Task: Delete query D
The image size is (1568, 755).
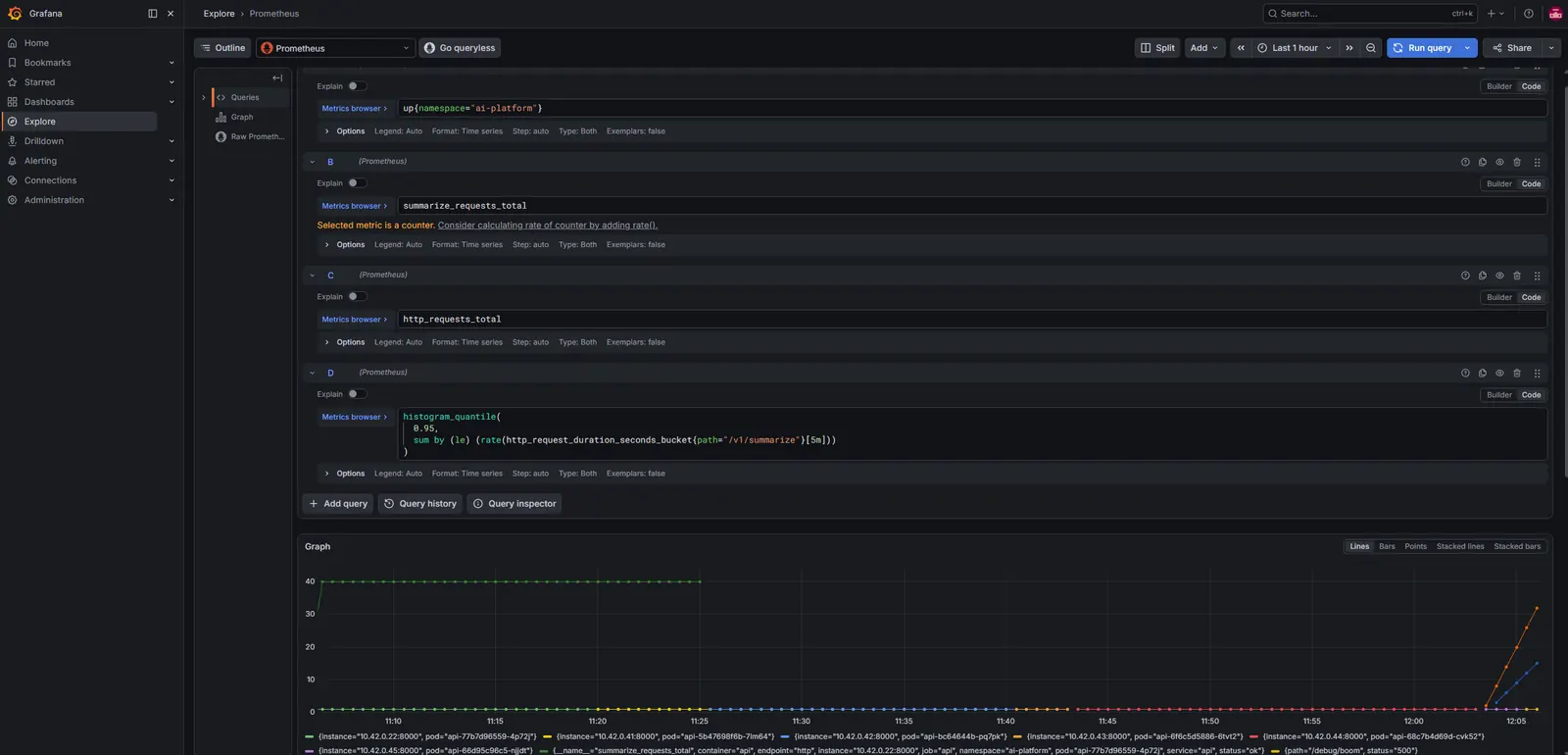Action: pos(1517,373)
